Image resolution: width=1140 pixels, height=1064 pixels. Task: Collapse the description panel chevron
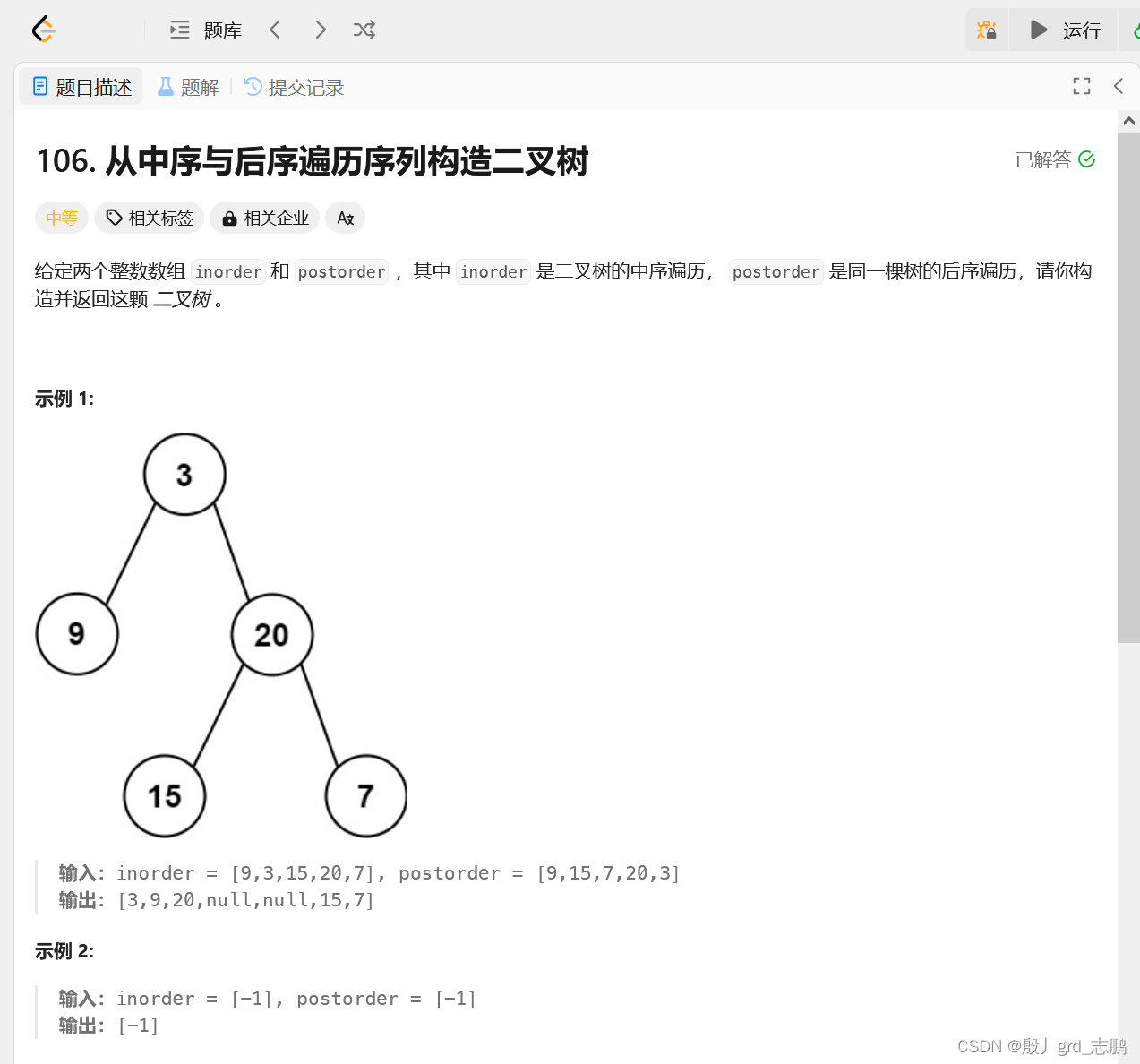click(x=1119, y=86)
